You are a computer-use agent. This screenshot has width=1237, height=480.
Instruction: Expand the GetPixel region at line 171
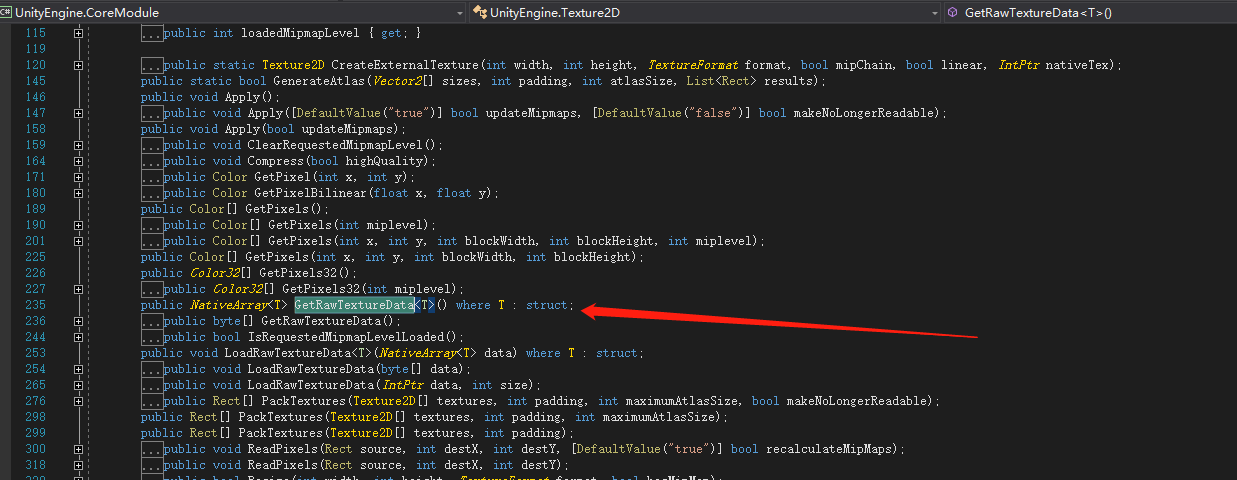(78, 177)
